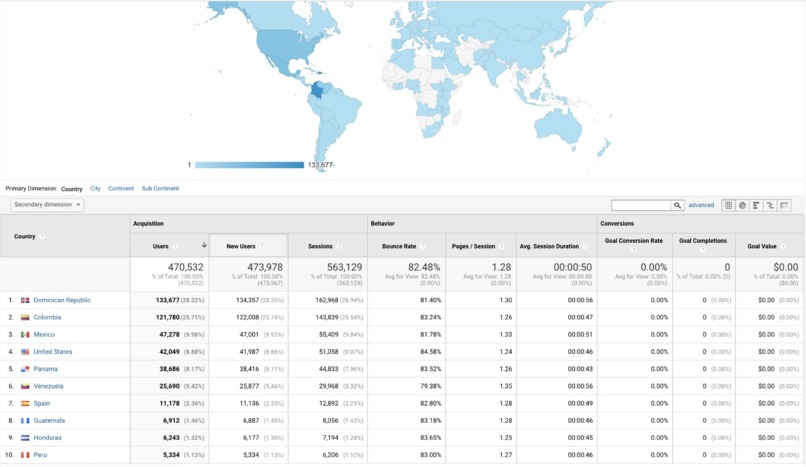The width and height of the screenshot is (806, 467).
Task: Click the Guatemala flag icon
Action: pos(25,421)
